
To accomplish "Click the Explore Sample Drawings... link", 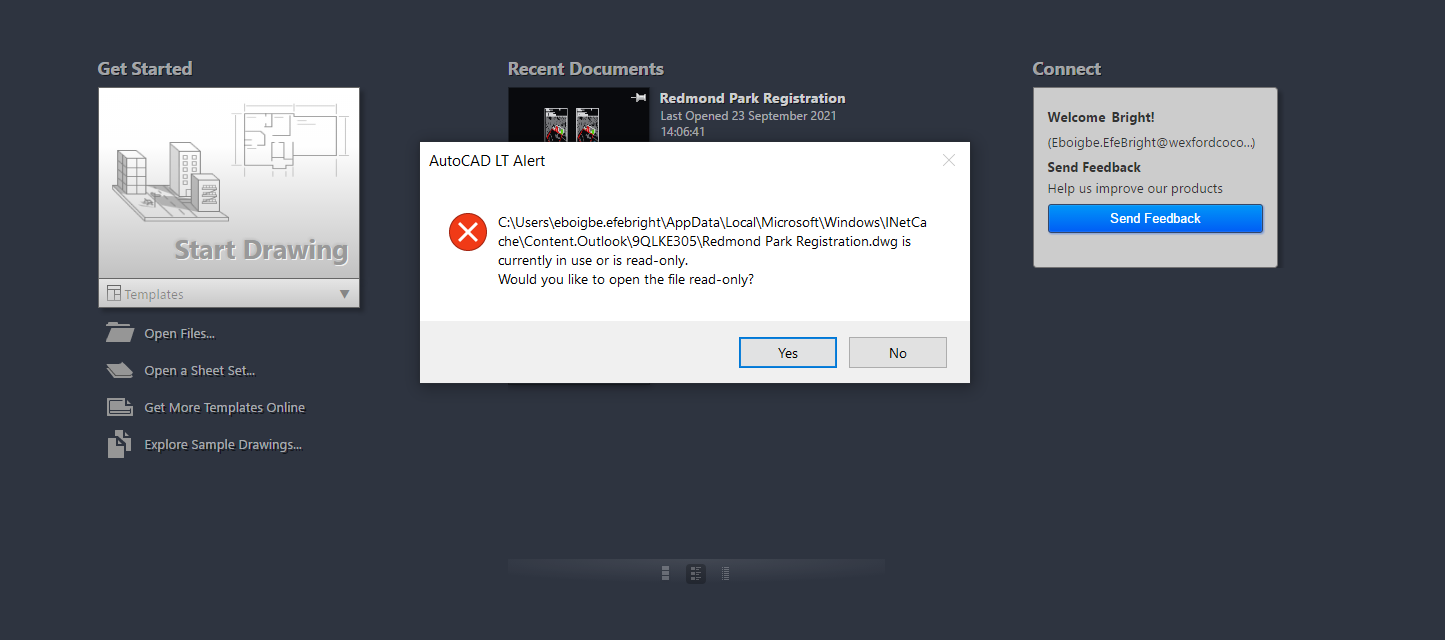I will pyautogui.click(x=223, y=445).
